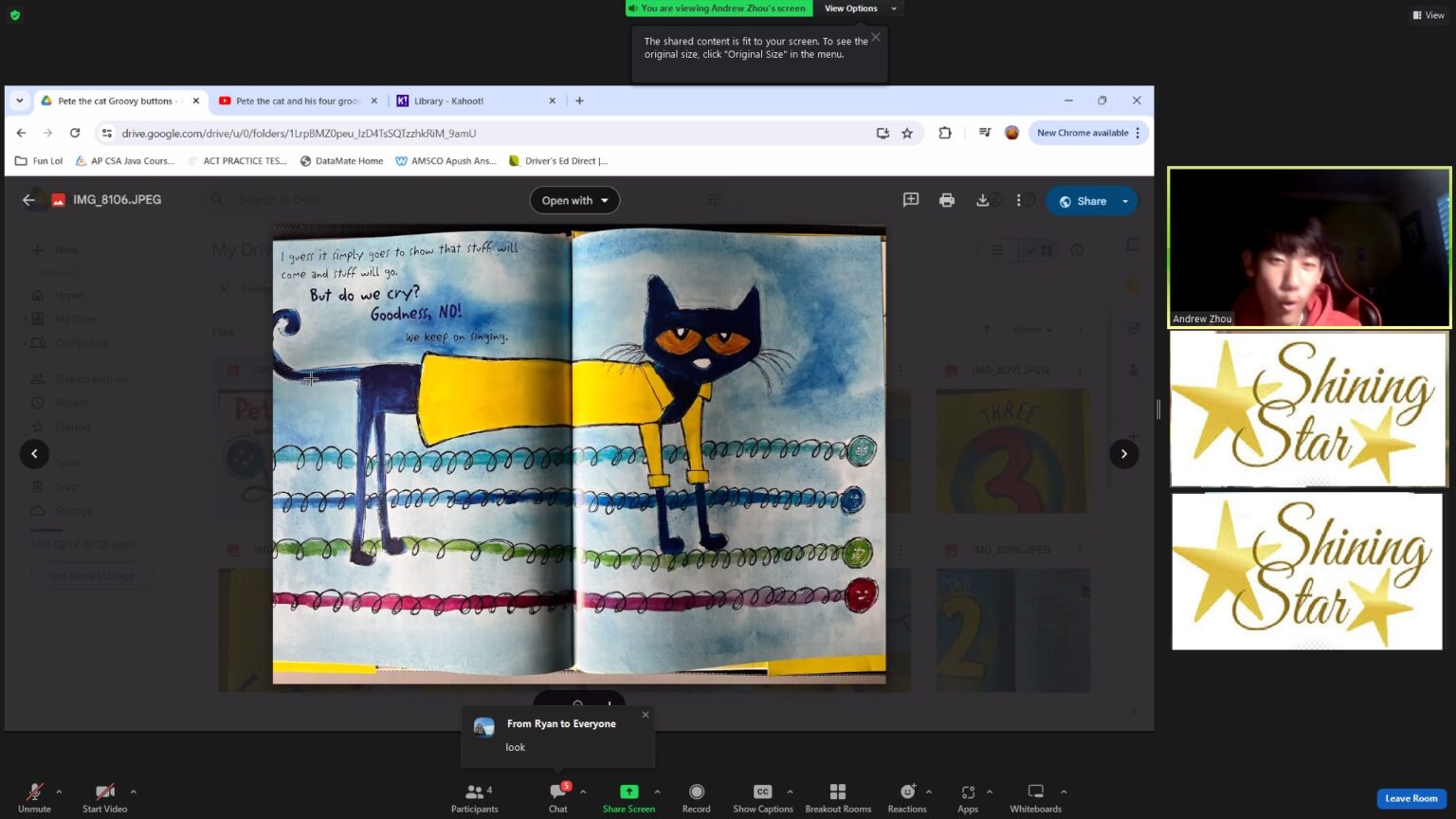Screen dimensions: 1456x819
Task: Unmute the microphone in Zoom
Action: coord(34,797)
